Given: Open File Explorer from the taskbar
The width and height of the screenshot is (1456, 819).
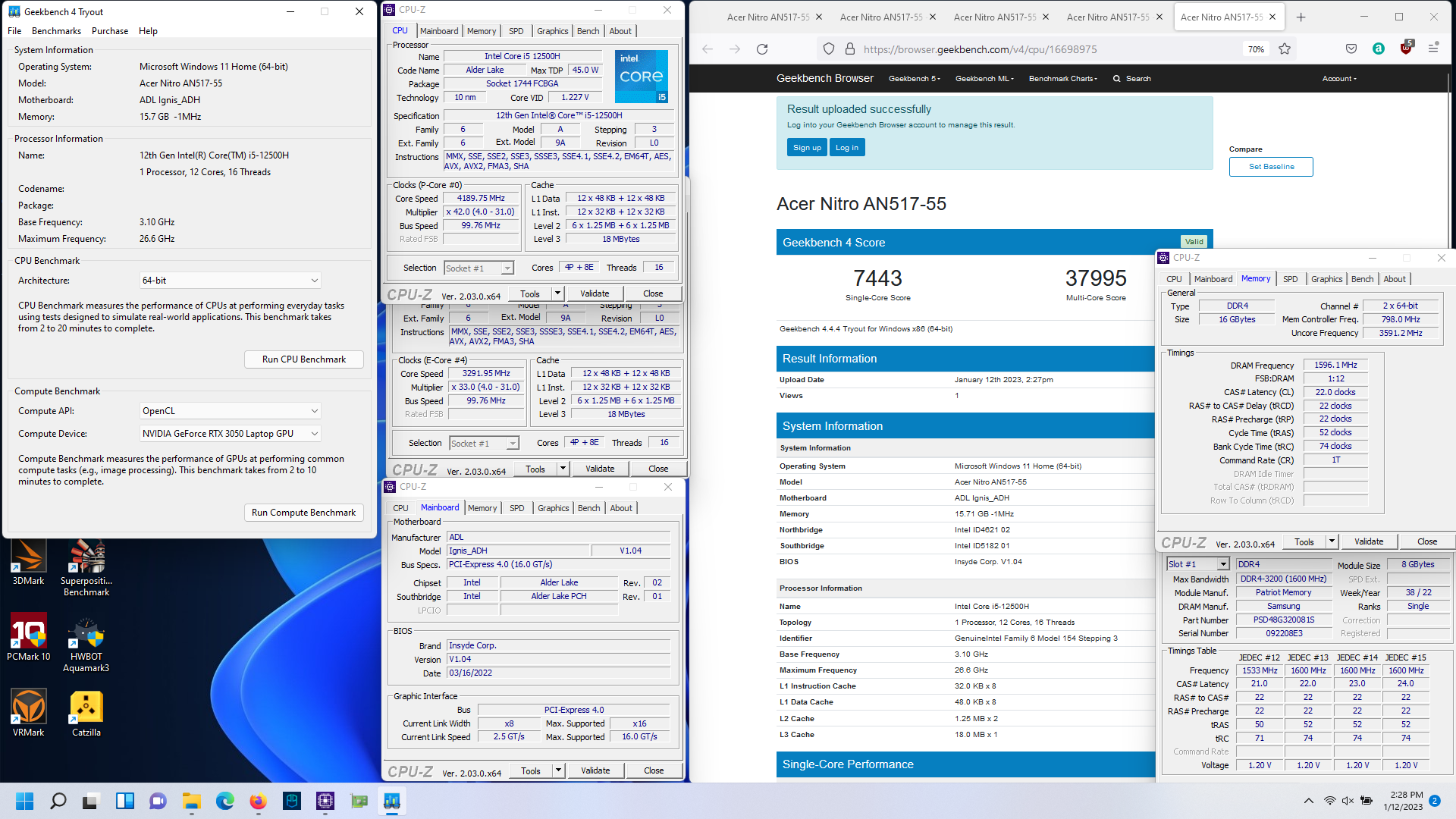Looking at the screenshot, I should tap(191, 801).
